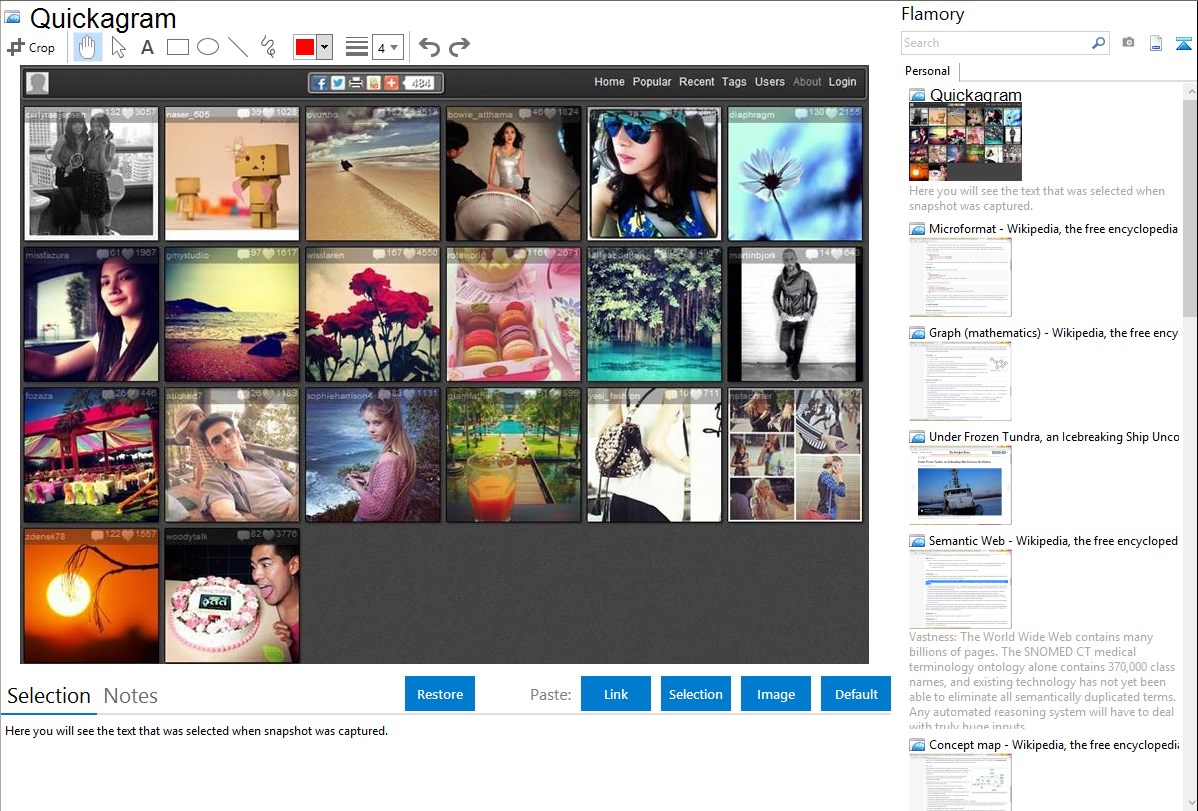
Task: Click the Semantic Web page thumbnail
Action: pyautogui.click(x=960, y=589)
